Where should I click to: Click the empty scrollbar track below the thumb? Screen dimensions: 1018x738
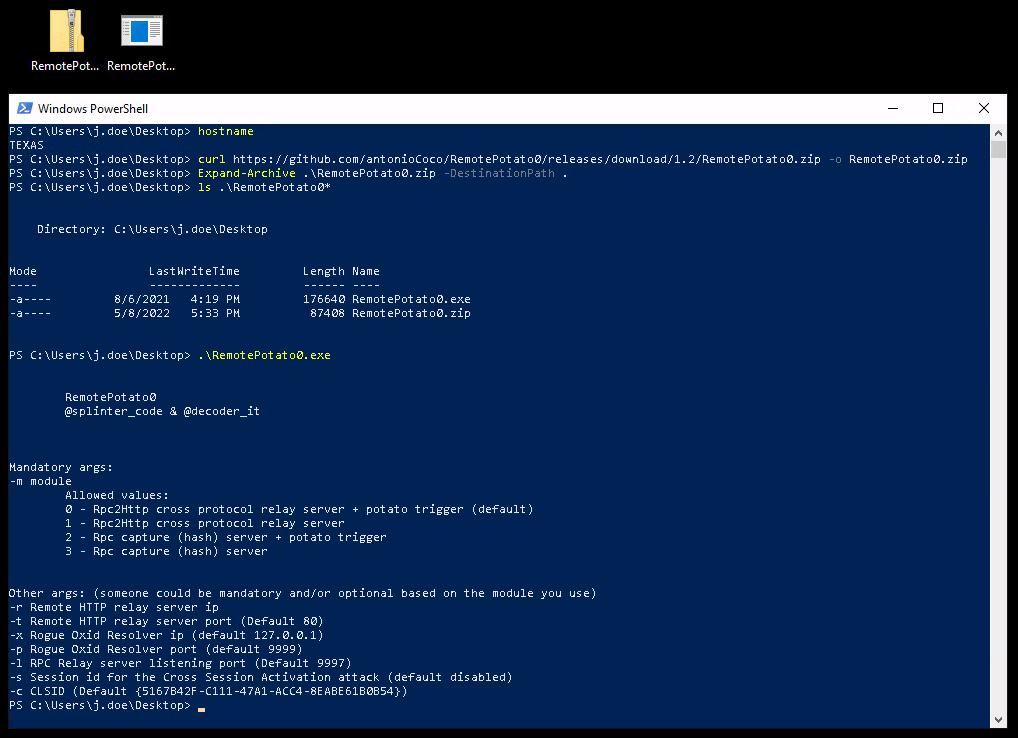coord(998,450)
